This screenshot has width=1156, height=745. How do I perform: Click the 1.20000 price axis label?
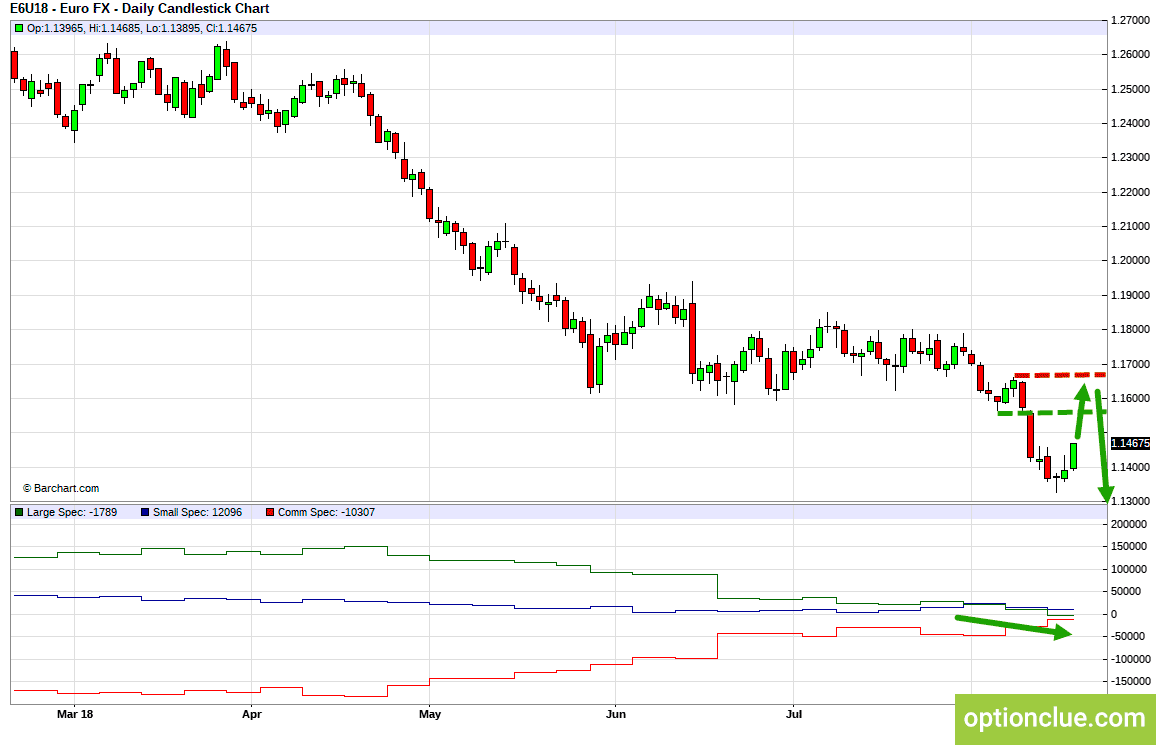(1129, 260)
